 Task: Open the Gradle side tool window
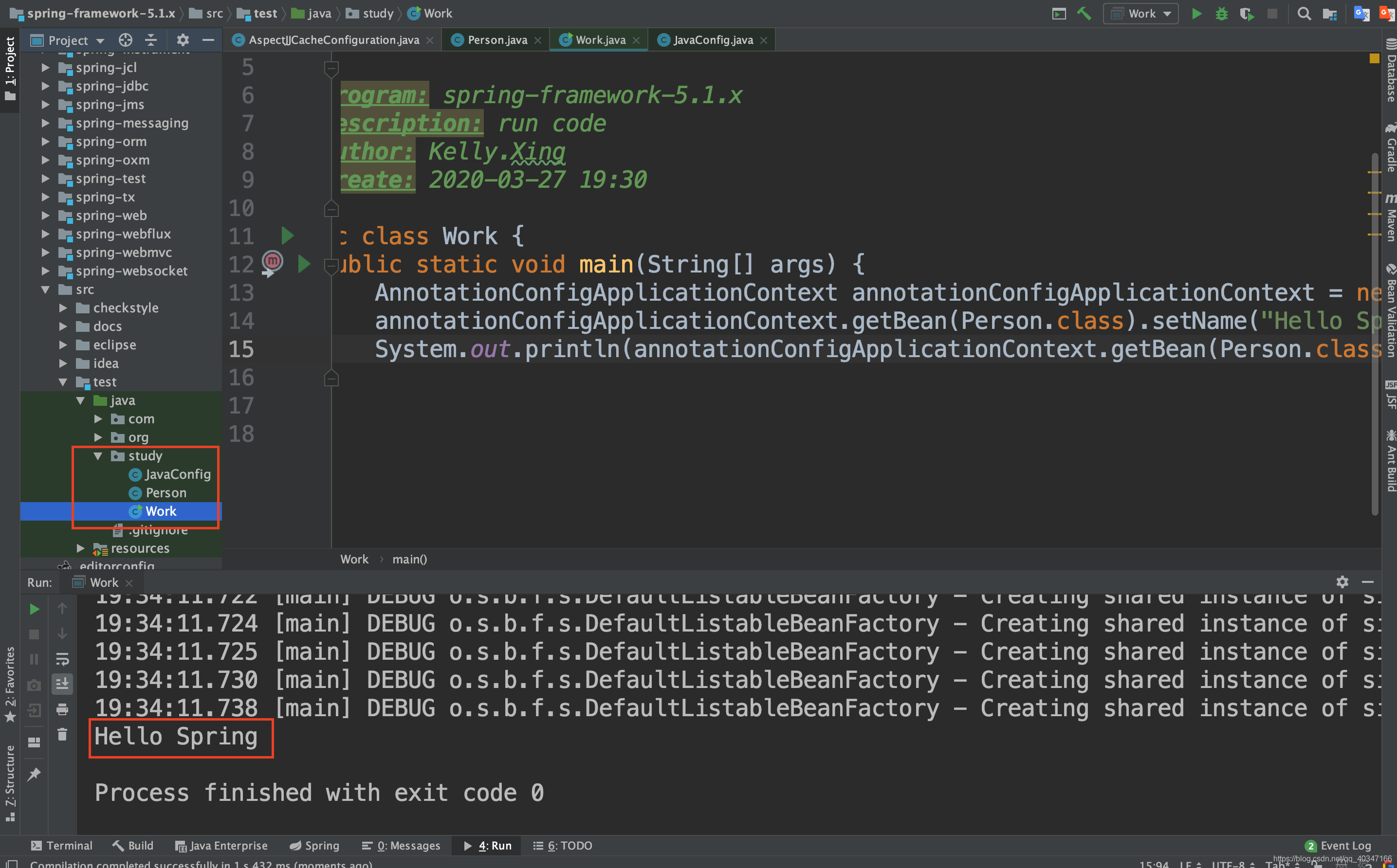[1390, 147]
